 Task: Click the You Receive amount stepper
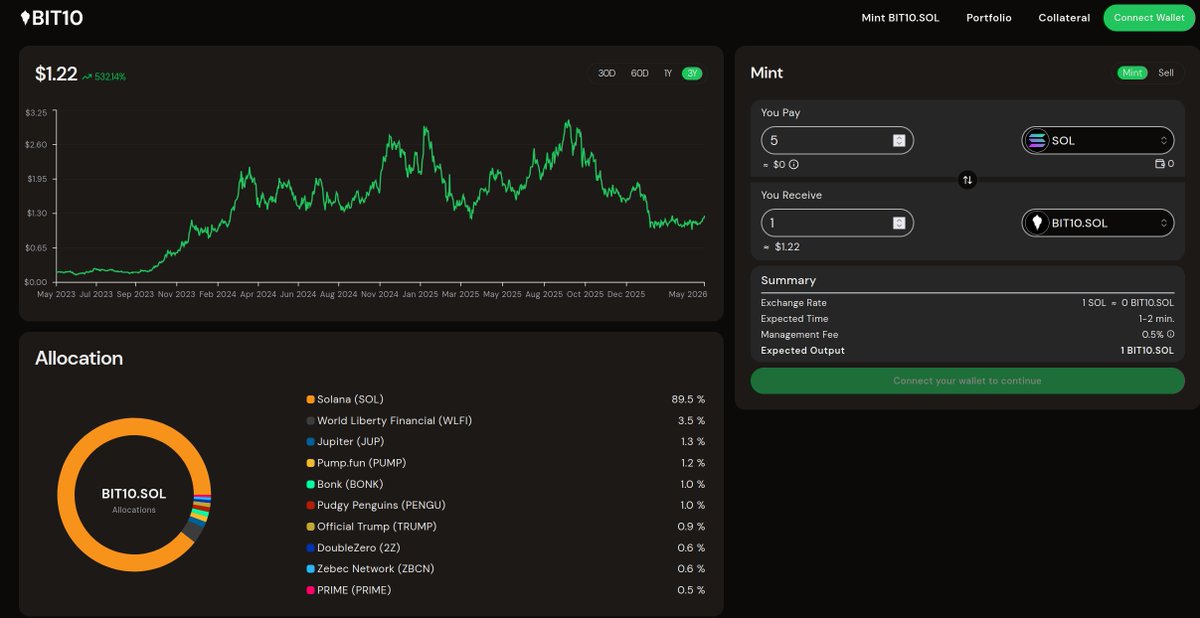coord(899,223)
